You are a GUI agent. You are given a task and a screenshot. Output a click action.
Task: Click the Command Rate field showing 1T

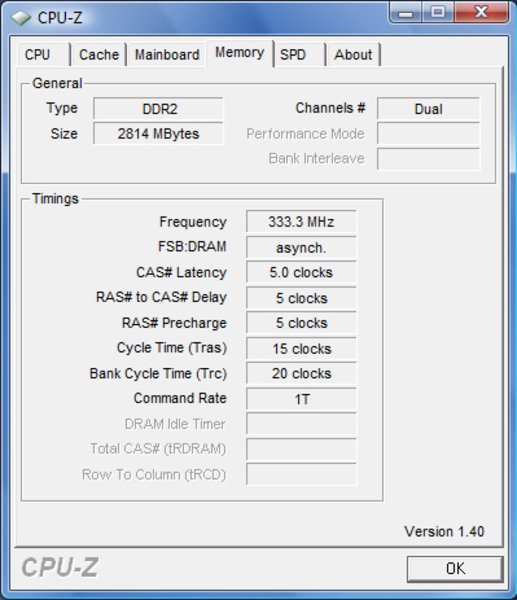[x=301, y=399]
